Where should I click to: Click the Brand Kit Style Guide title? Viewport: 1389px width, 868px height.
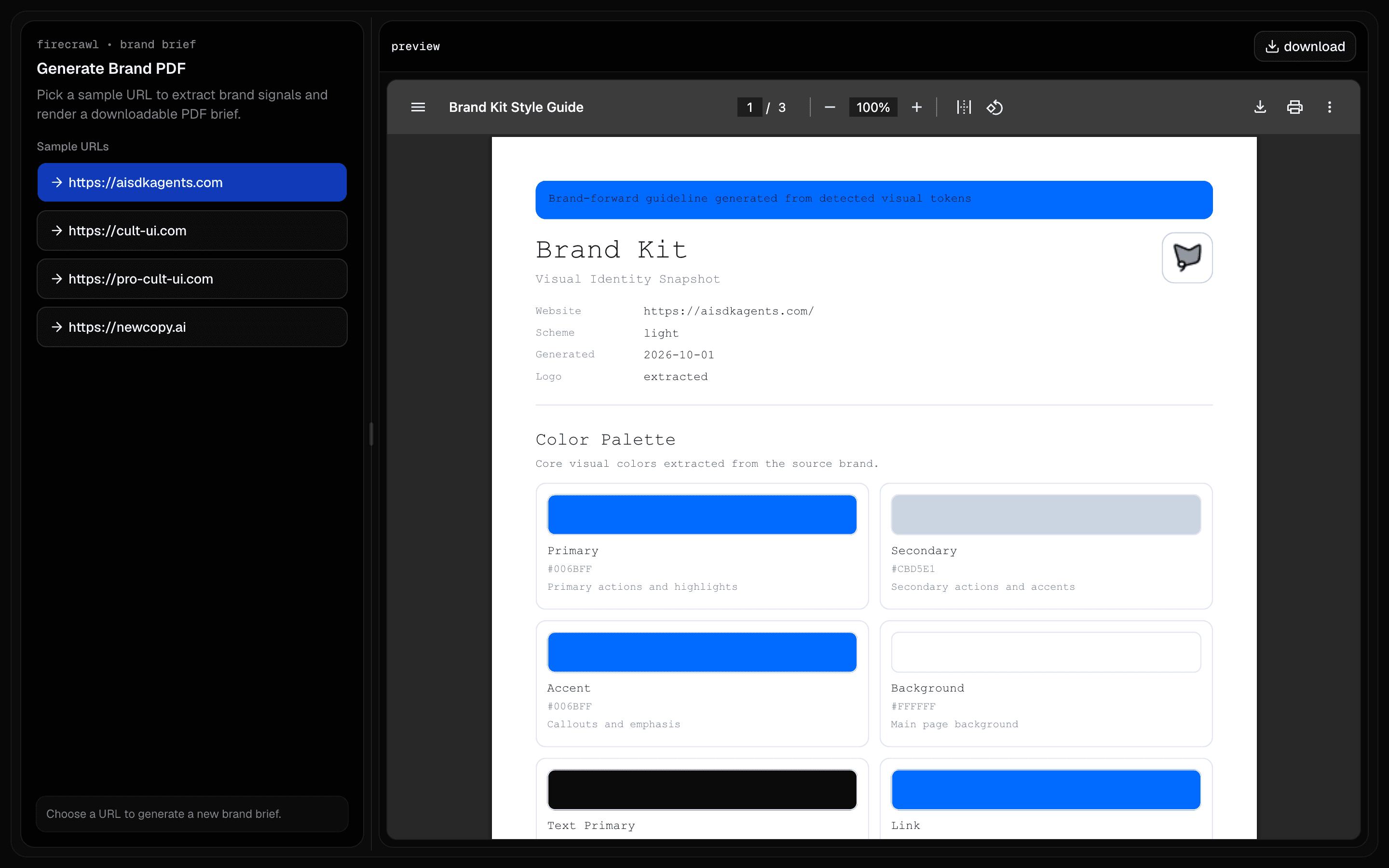[516, 108]
